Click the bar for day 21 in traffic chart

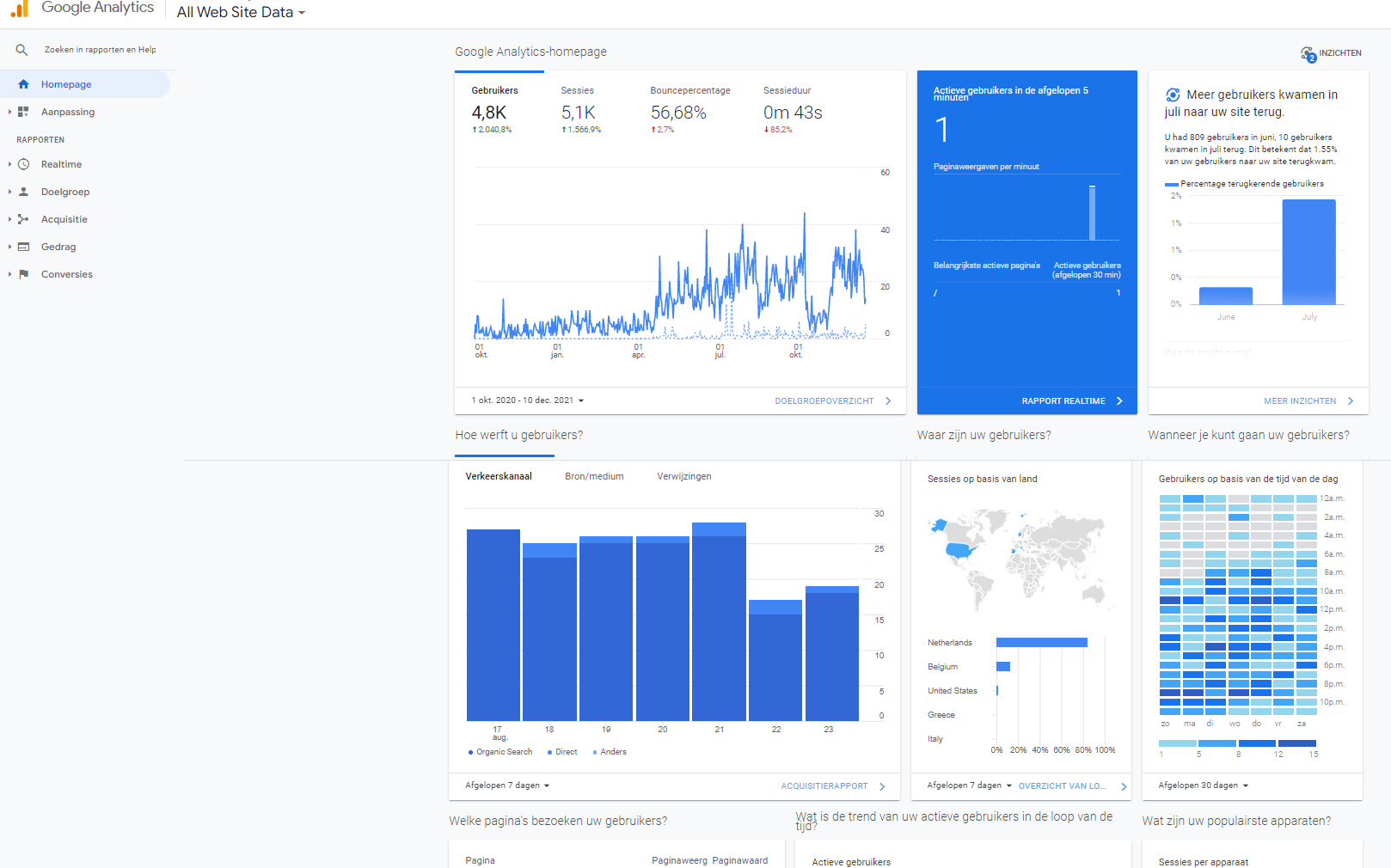[x=719, y=621]
